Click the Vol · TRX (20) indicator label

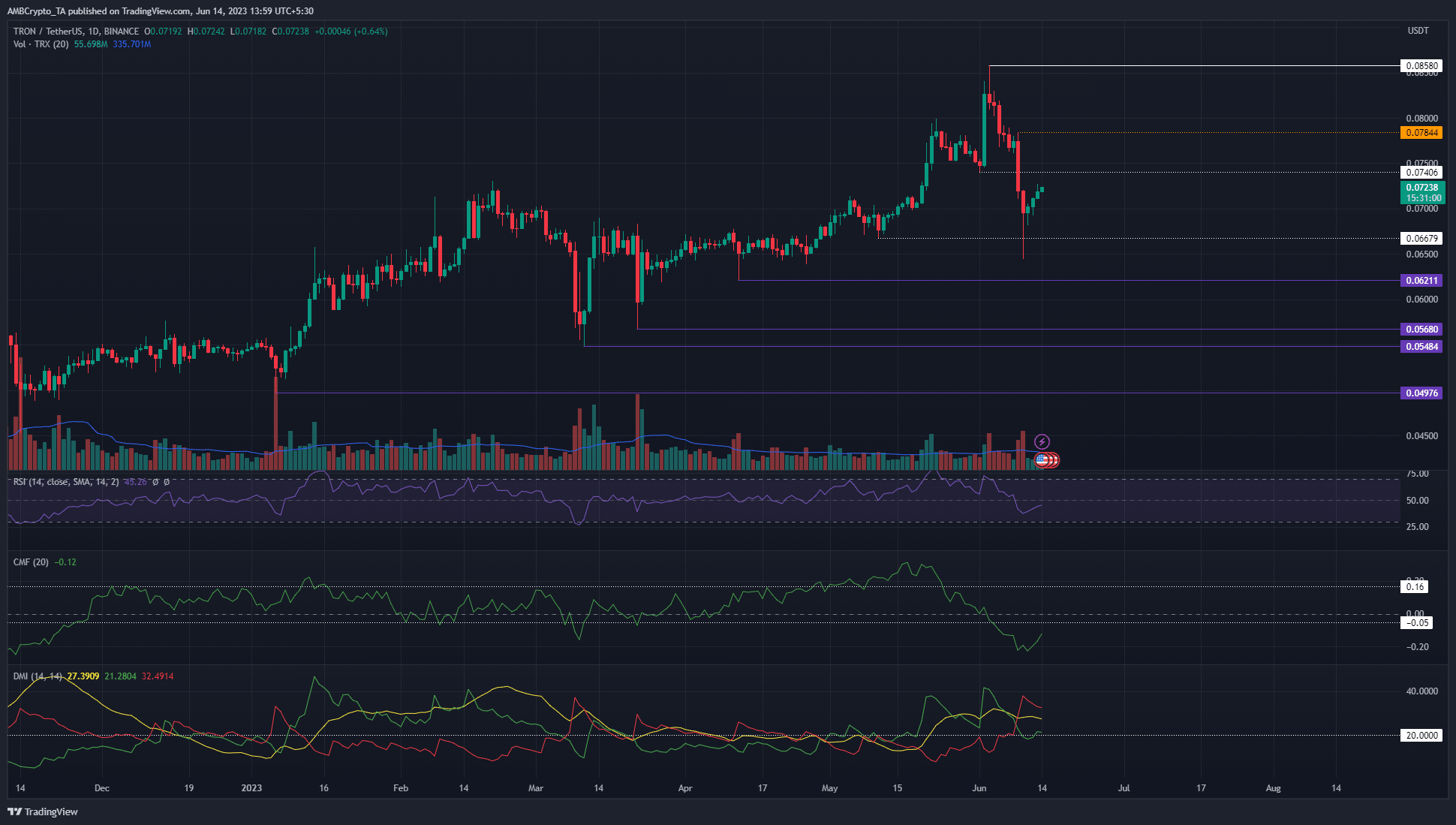(41, 44)
